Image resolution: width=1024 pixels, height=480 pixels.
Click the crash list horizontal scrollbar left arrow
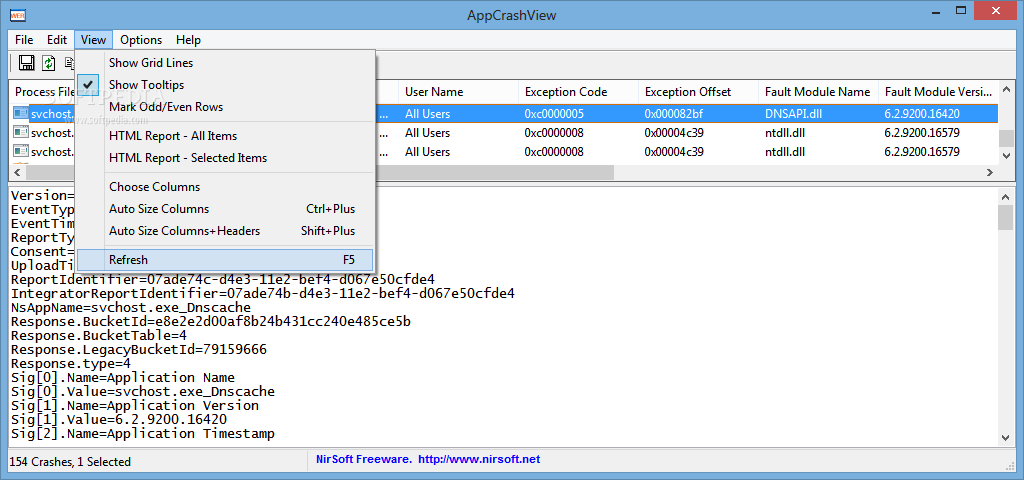tap(17, 172)
